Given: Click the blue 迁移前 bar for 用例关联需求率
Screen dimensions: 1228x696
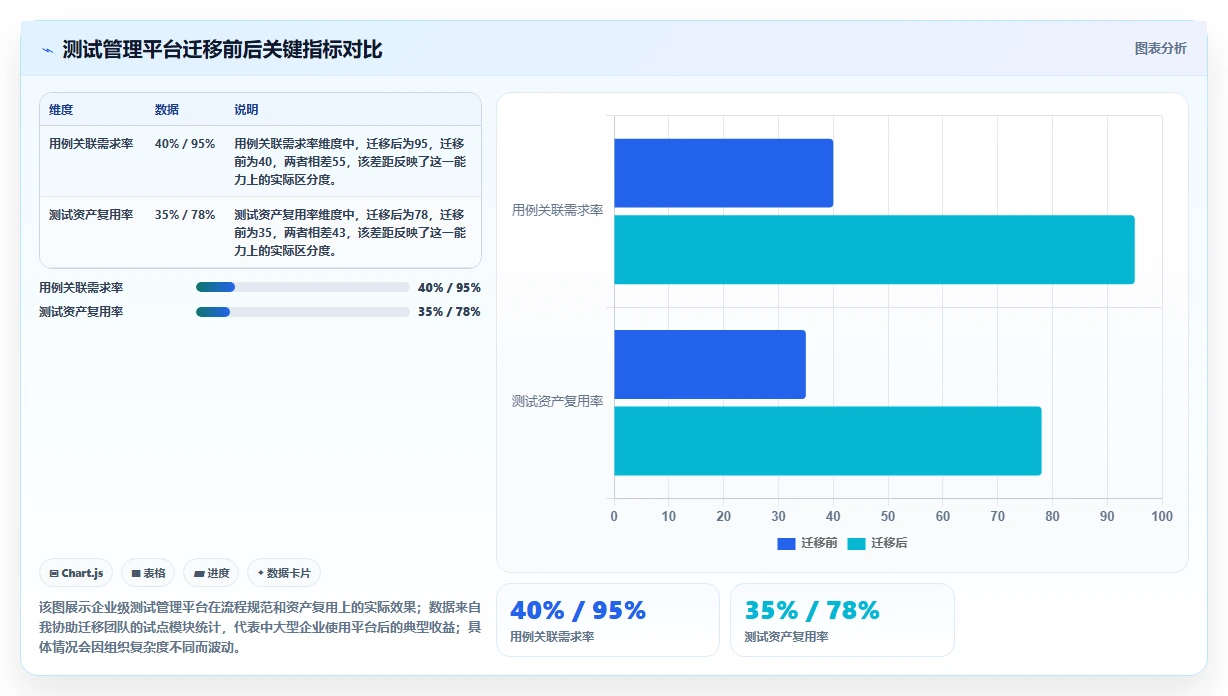Looking at the screenshot, I should click(723, 173).
